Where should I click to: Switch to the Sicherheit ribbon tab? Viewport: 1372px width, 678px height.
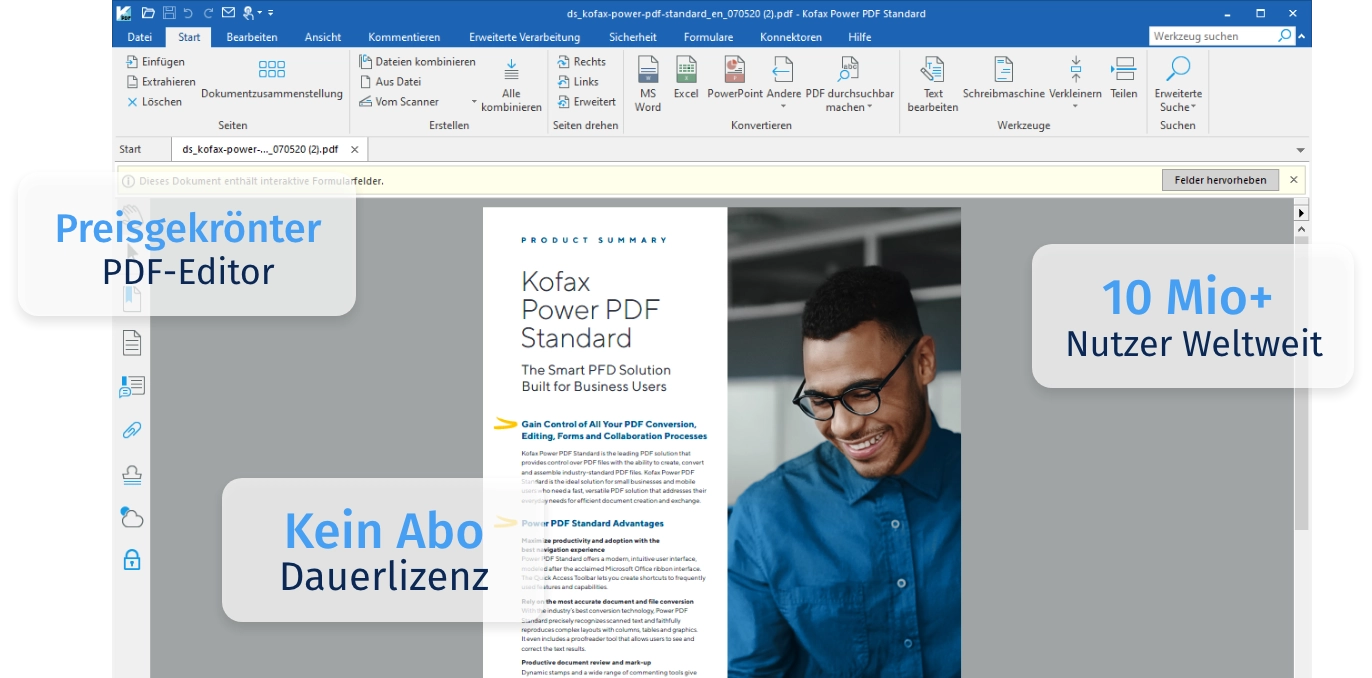click(633, 37)
